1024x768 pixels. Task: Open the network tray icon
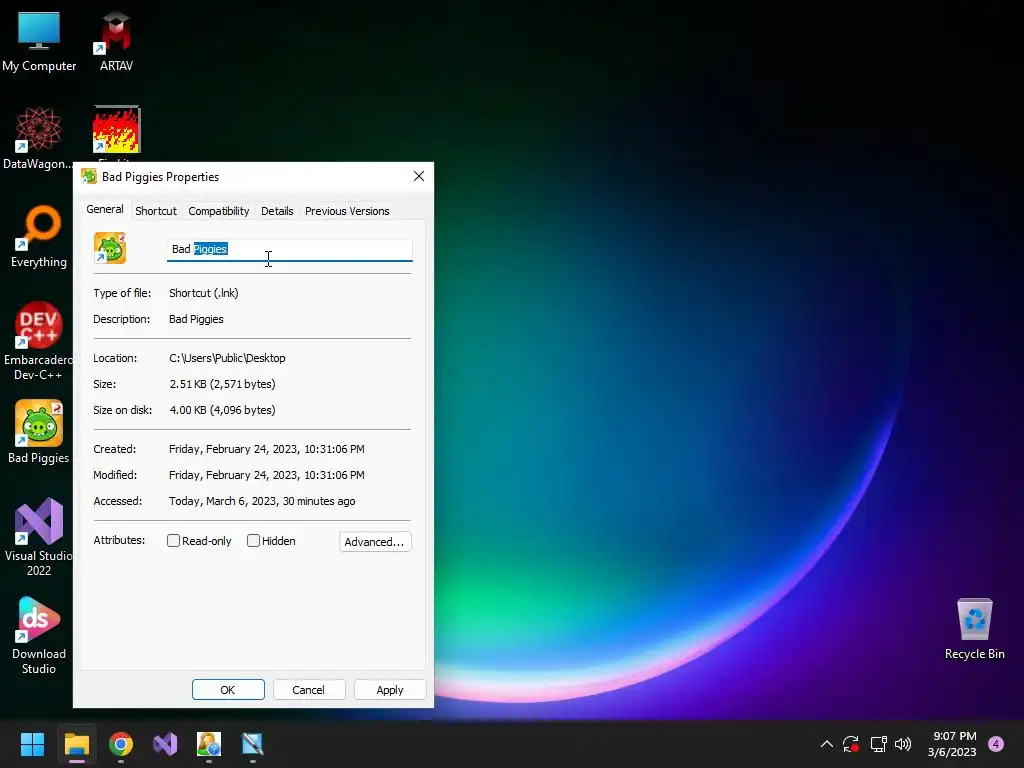pyautogui.click(x=878, y=744)
